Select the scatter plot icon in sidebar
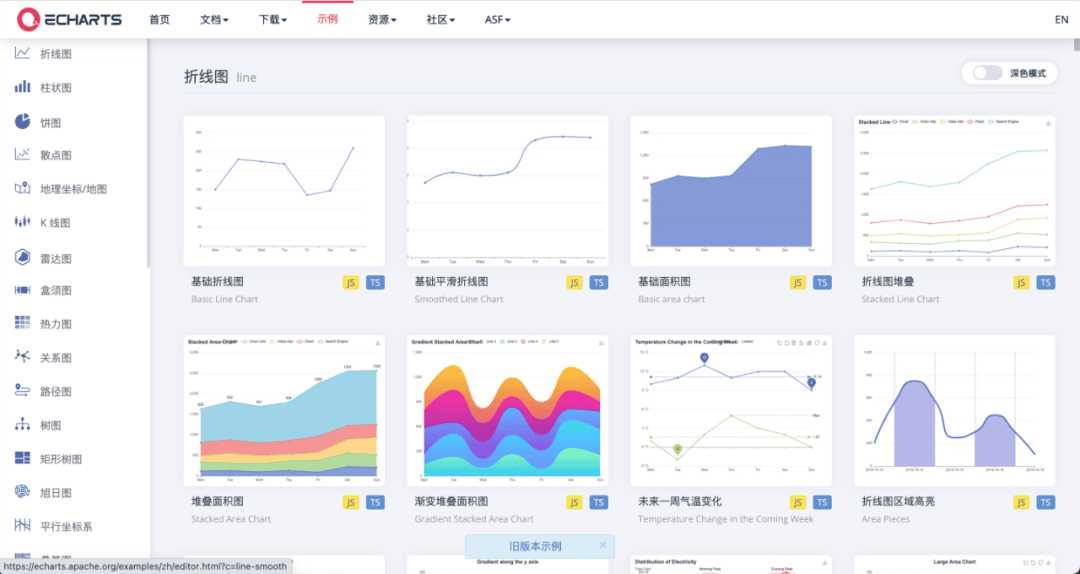This screenshot has width=1080, height=574. [x=22, y=155]
